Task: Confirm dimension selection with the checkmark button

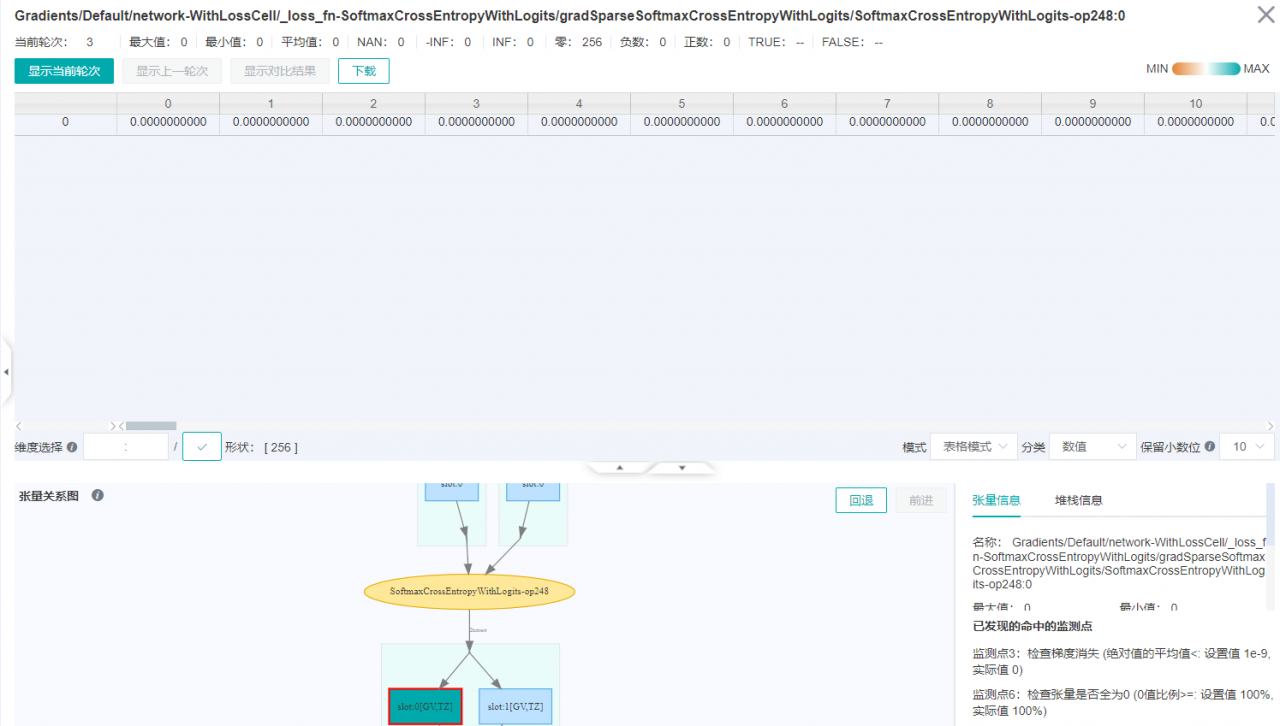Action: (202, 447)
